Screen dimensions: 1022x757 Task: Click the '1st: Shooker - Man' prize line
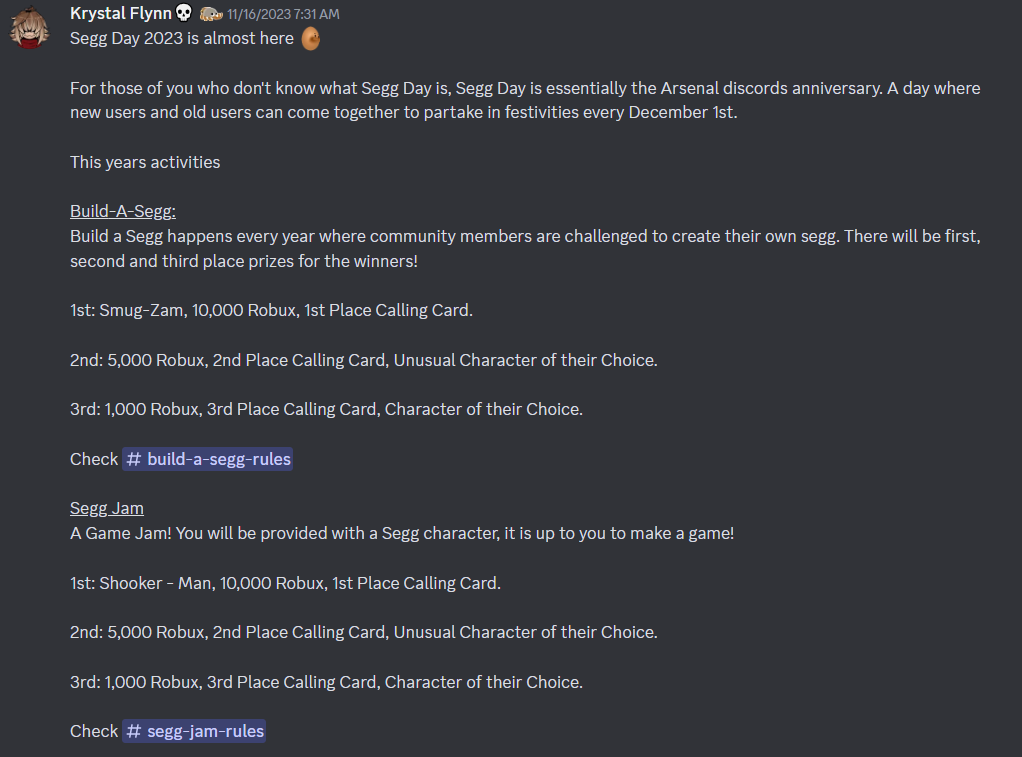click(285, 583)
